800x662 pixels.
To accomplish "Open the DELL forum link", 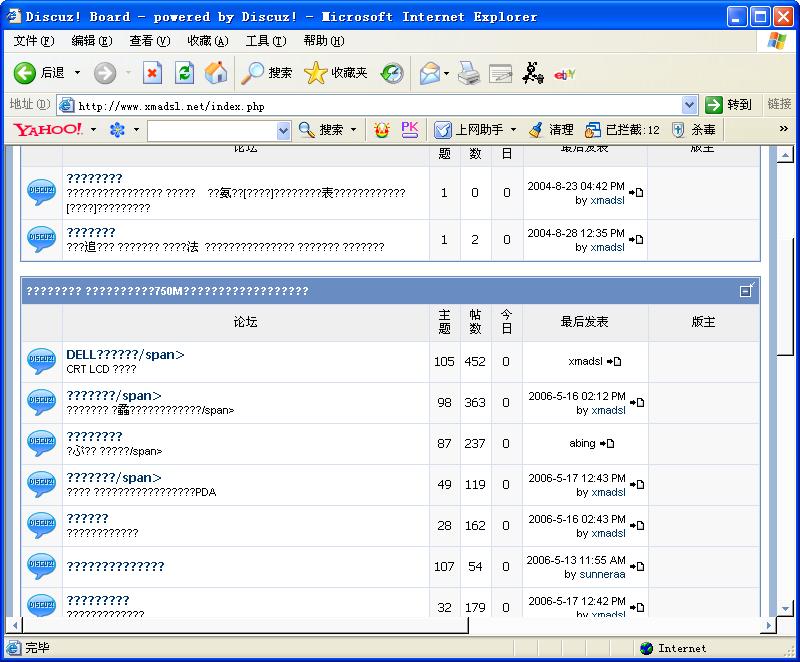I will coord(125,354).
